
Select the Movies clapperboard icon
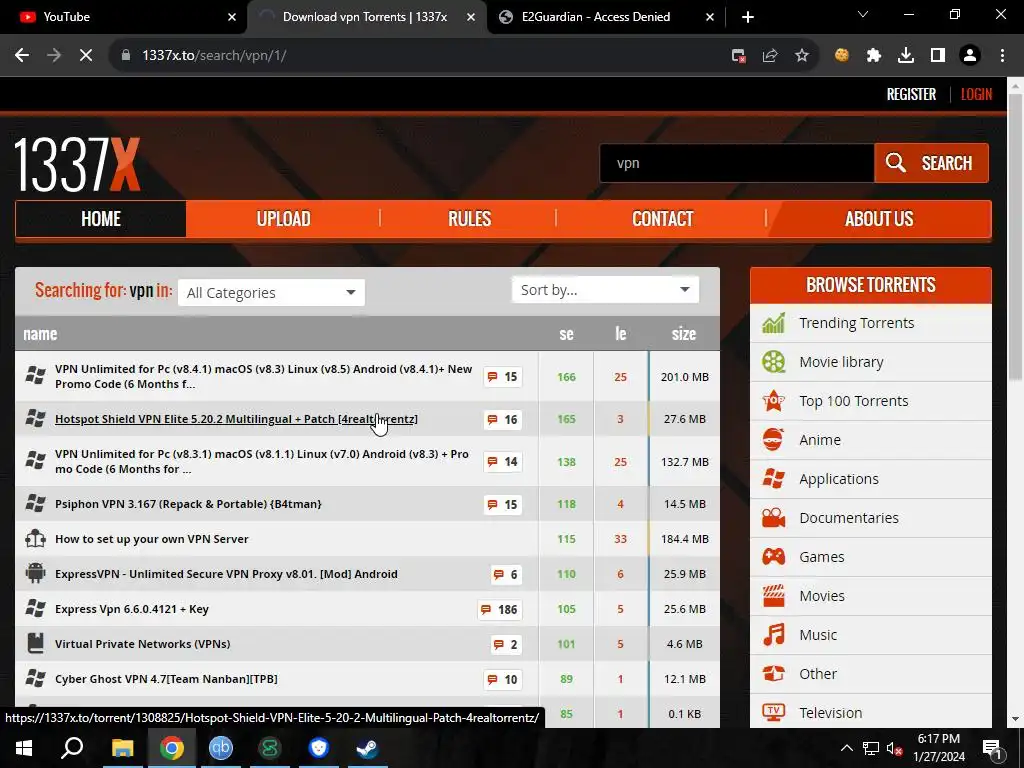click(774, 596)
